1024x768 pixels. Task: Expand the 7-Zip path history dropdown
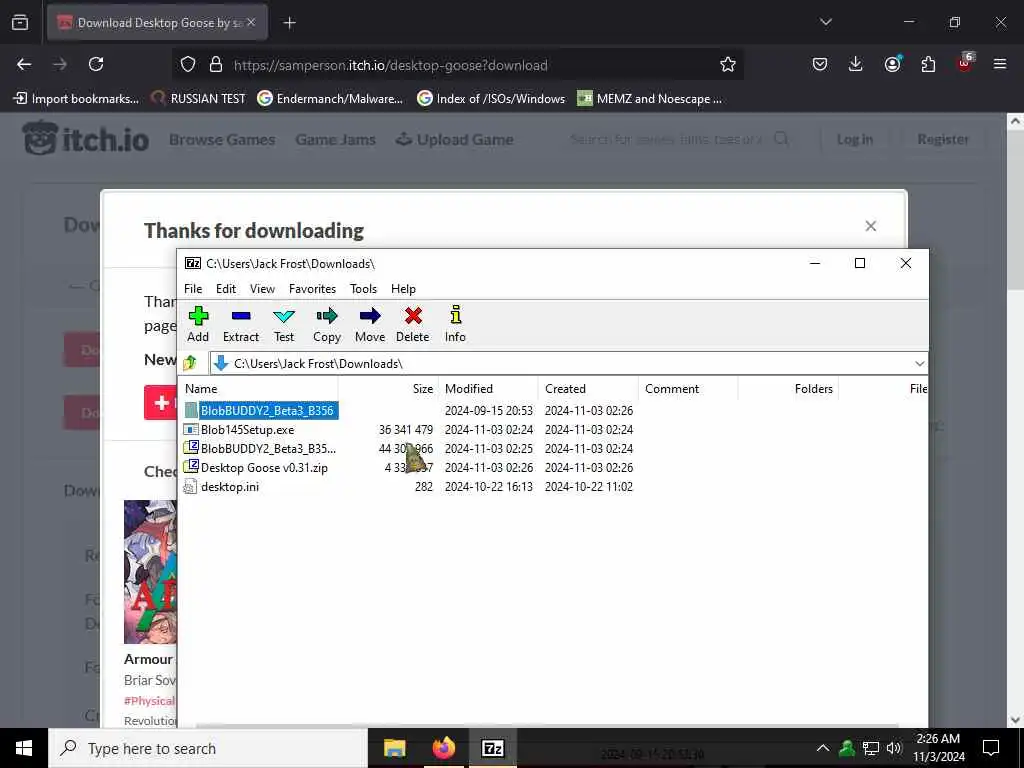pyautogui.click(x=920, y=363)
